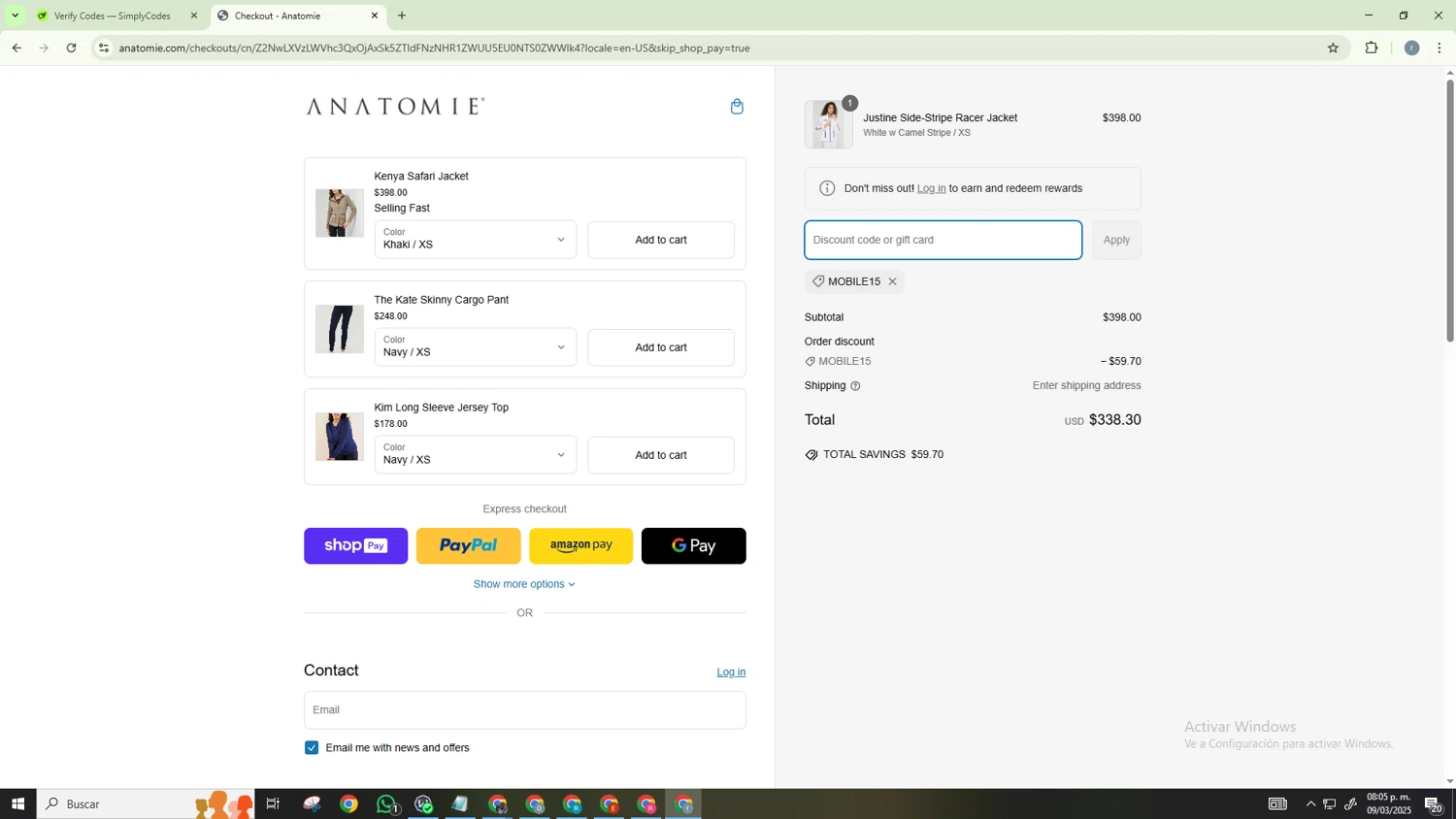Click Justine Racer Jacket cart thumbnail
Viewport: 1456px width, 819px height.
click(x=829, y=124)
